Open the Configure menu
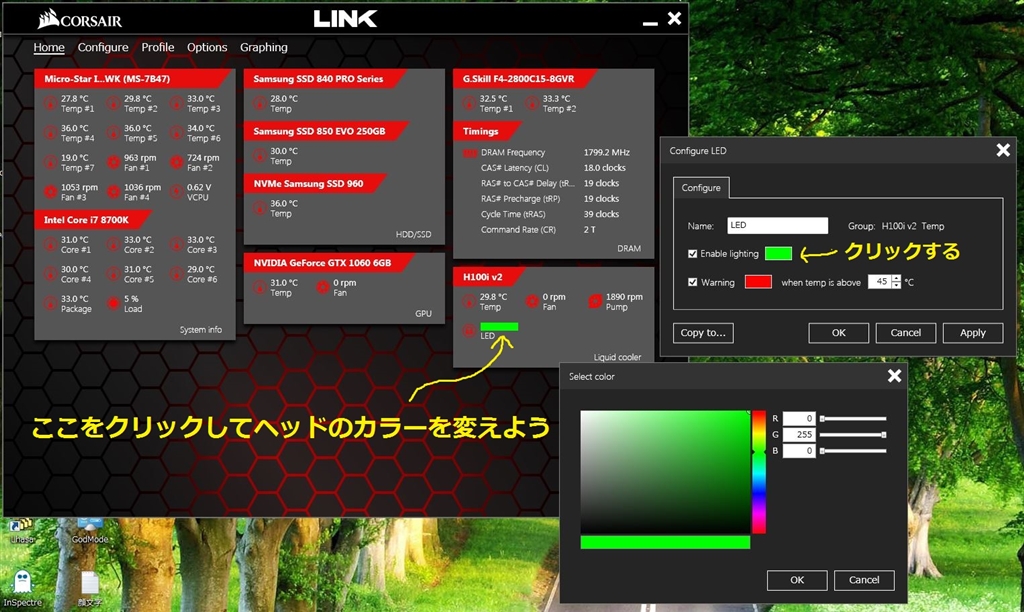 click(103, 47)
